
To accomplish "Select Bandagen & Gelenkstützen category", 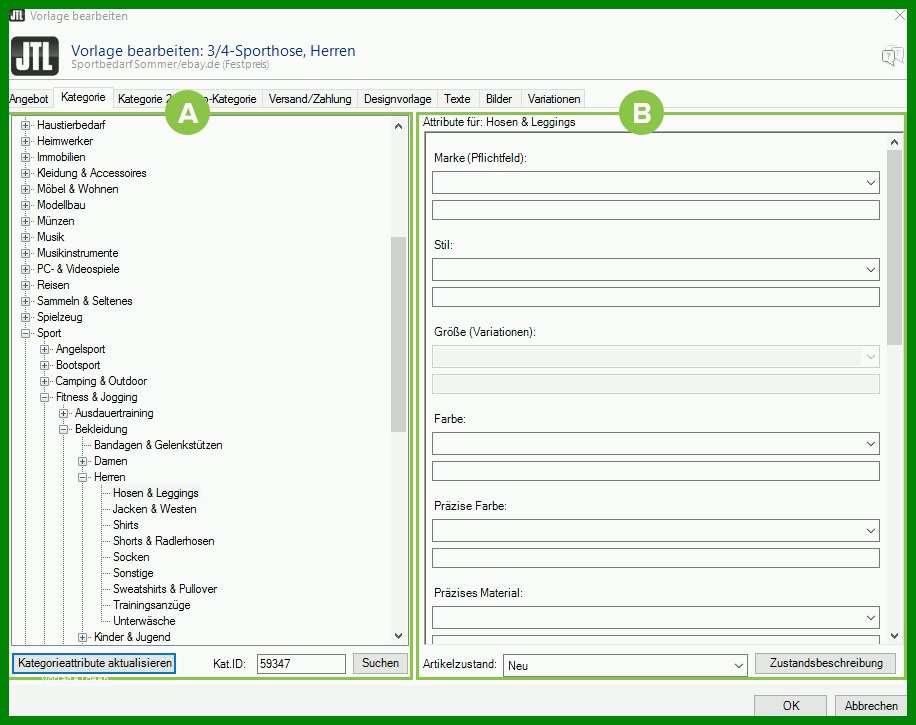I will pyautogui.click(x=158, y=446).
